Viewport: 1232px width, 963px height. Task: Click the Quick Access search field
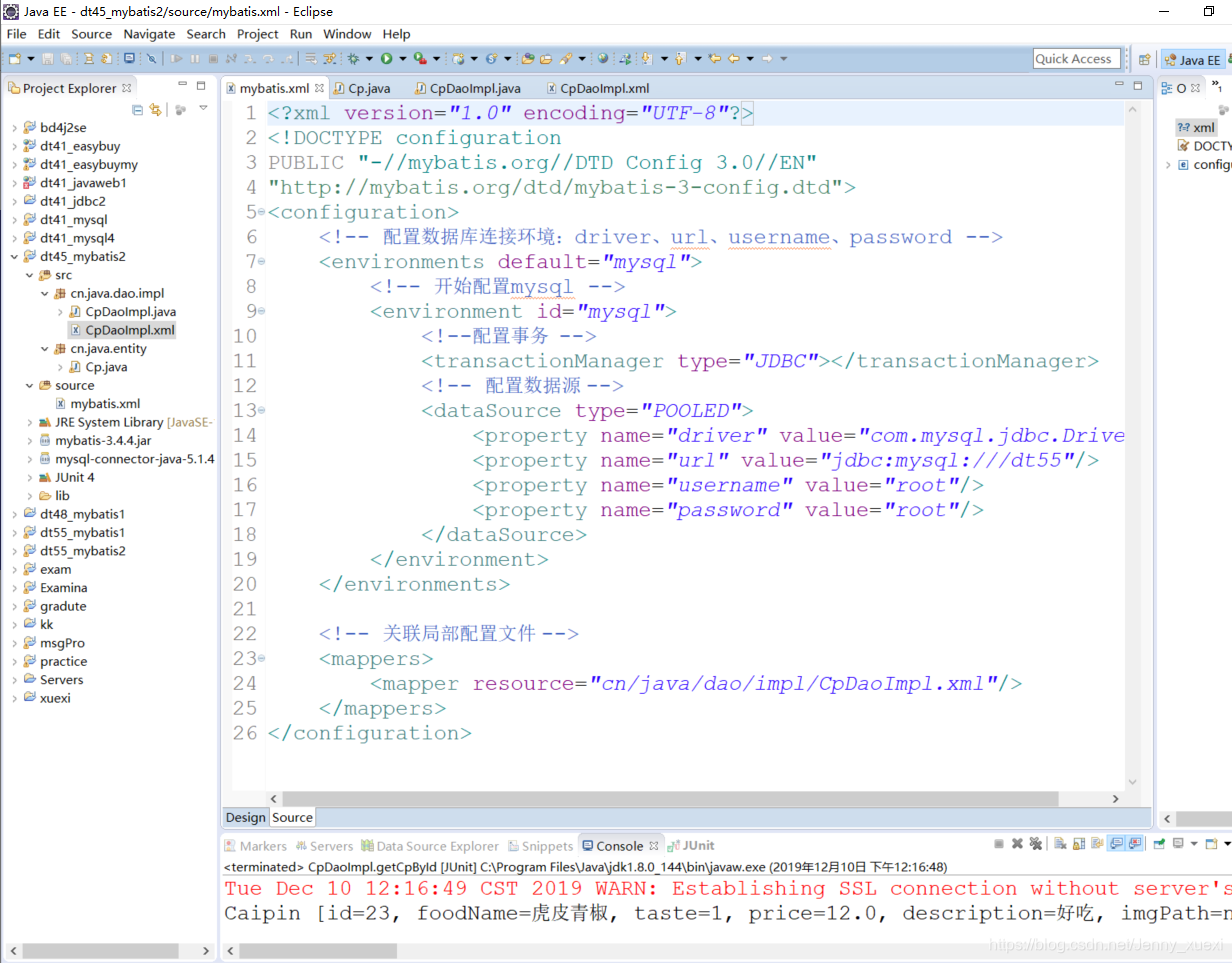[1076, 59]
